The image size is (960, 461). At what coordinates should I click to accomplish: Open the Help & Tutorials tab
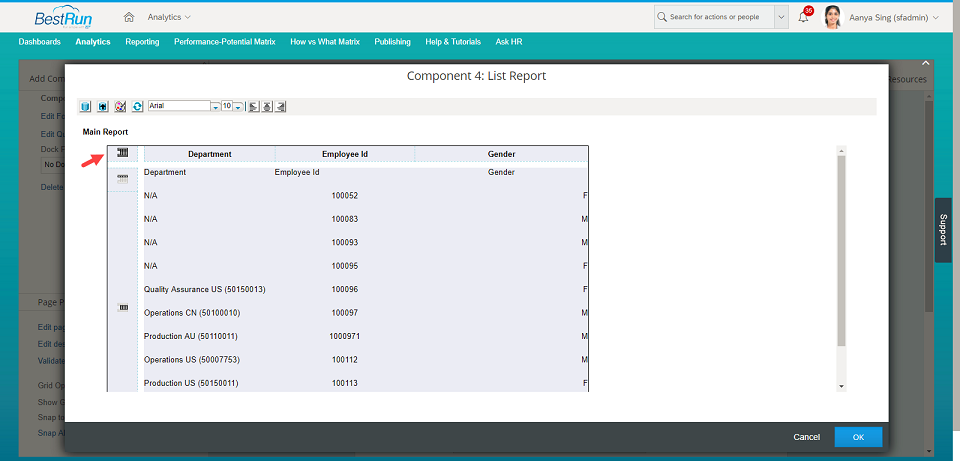click(x=453, y=42)
